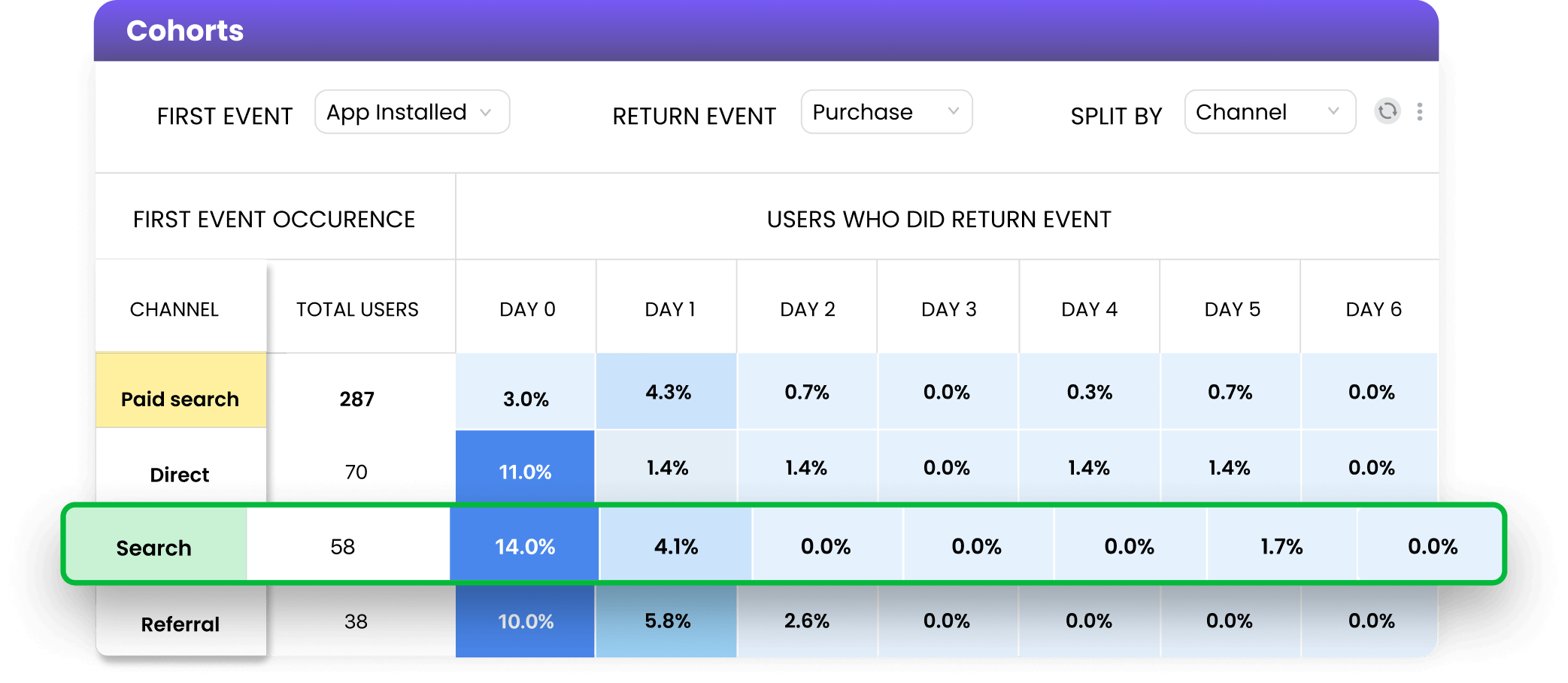The image size is (1568, 683).
Task: Click the Channel column header
Action: 174,309
